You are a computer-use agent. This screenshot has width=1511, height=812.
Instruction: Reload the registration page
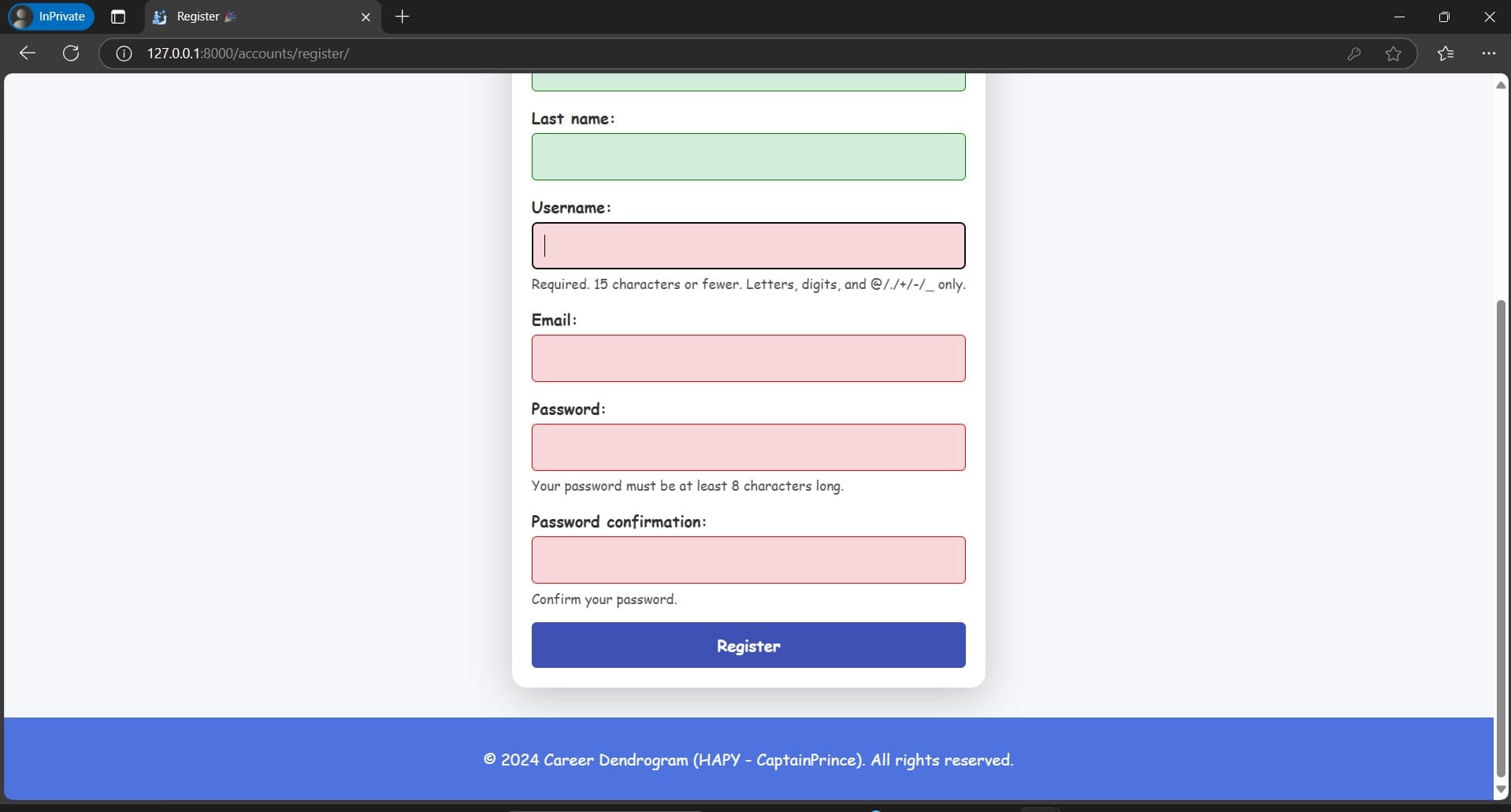[71, 54]
